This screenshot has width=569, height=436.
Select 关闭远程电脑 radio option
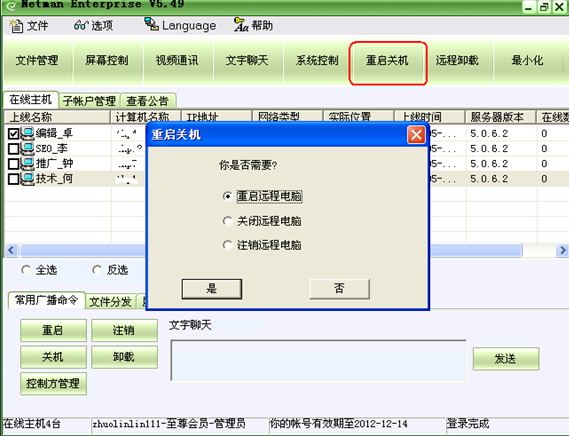pos(228,221)
